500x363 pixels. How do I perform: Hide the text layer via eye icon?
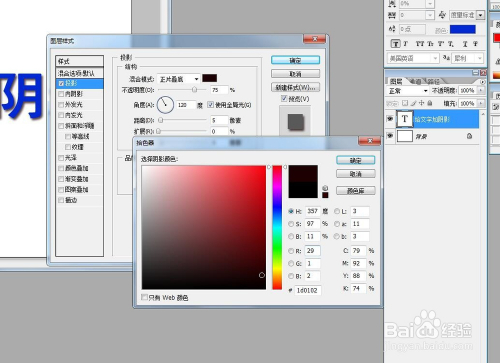[x=390, y=119]
